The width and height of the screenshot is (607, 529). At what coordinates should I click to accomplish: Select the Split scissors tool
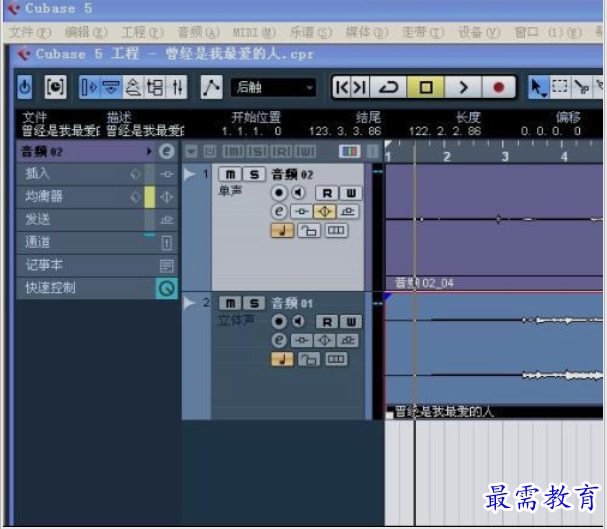(x=580, y=87)
